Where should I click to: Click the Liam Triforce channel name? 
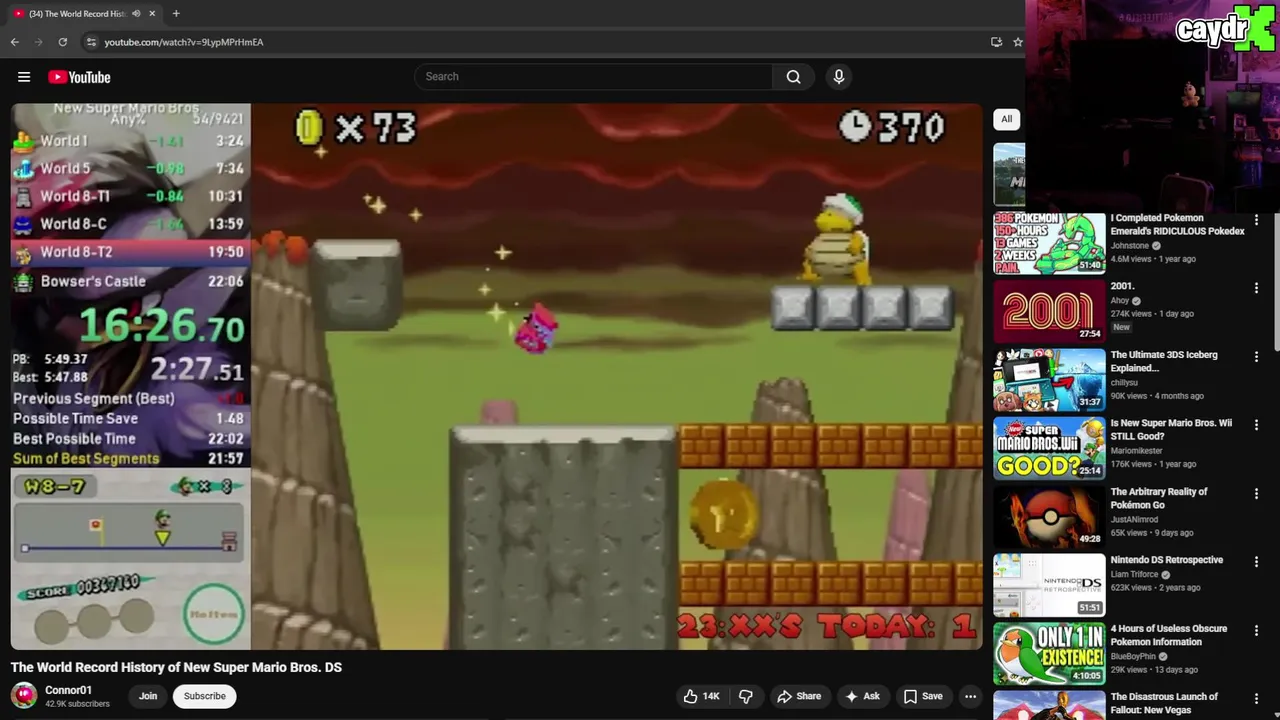tap(1134, 574)
